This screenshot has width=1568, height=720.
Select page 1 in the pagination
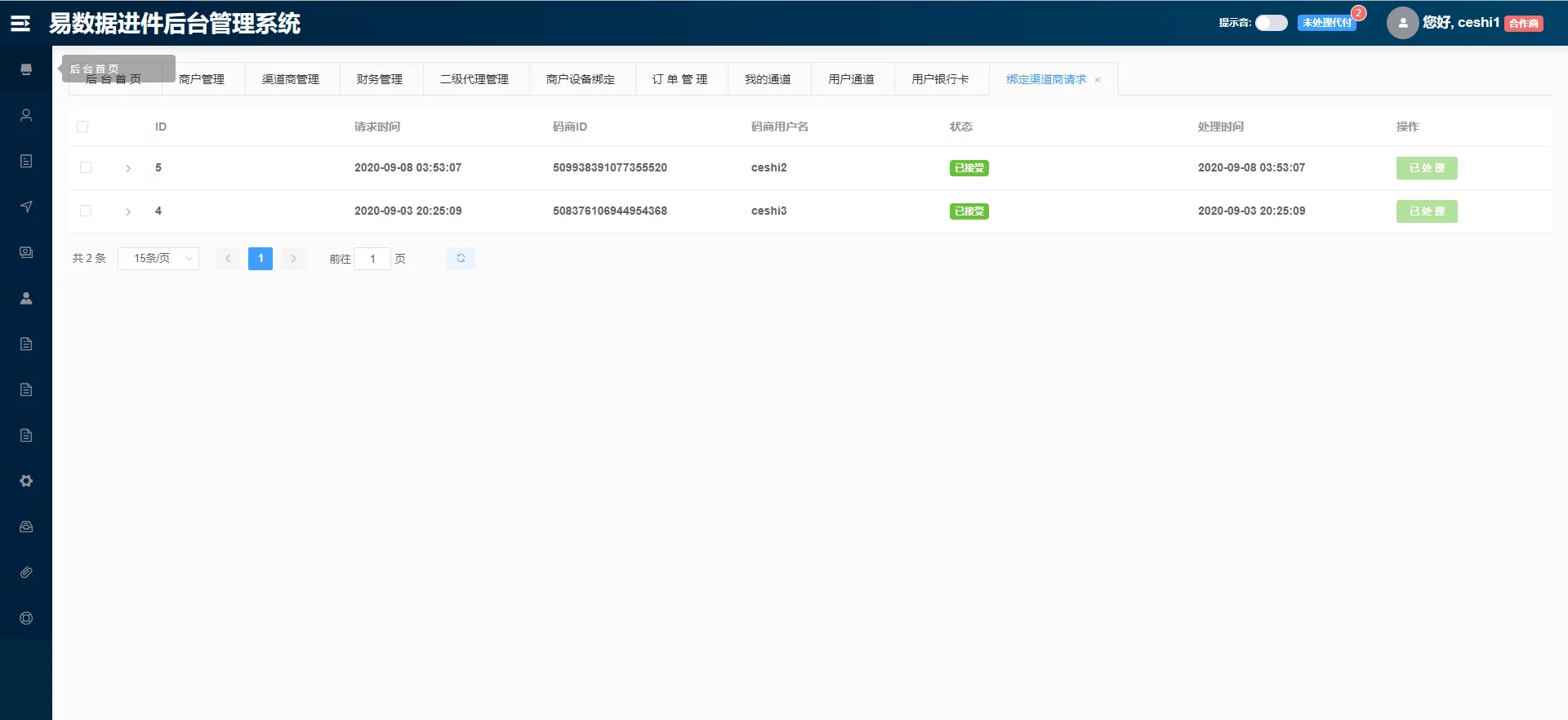(261, 259)
